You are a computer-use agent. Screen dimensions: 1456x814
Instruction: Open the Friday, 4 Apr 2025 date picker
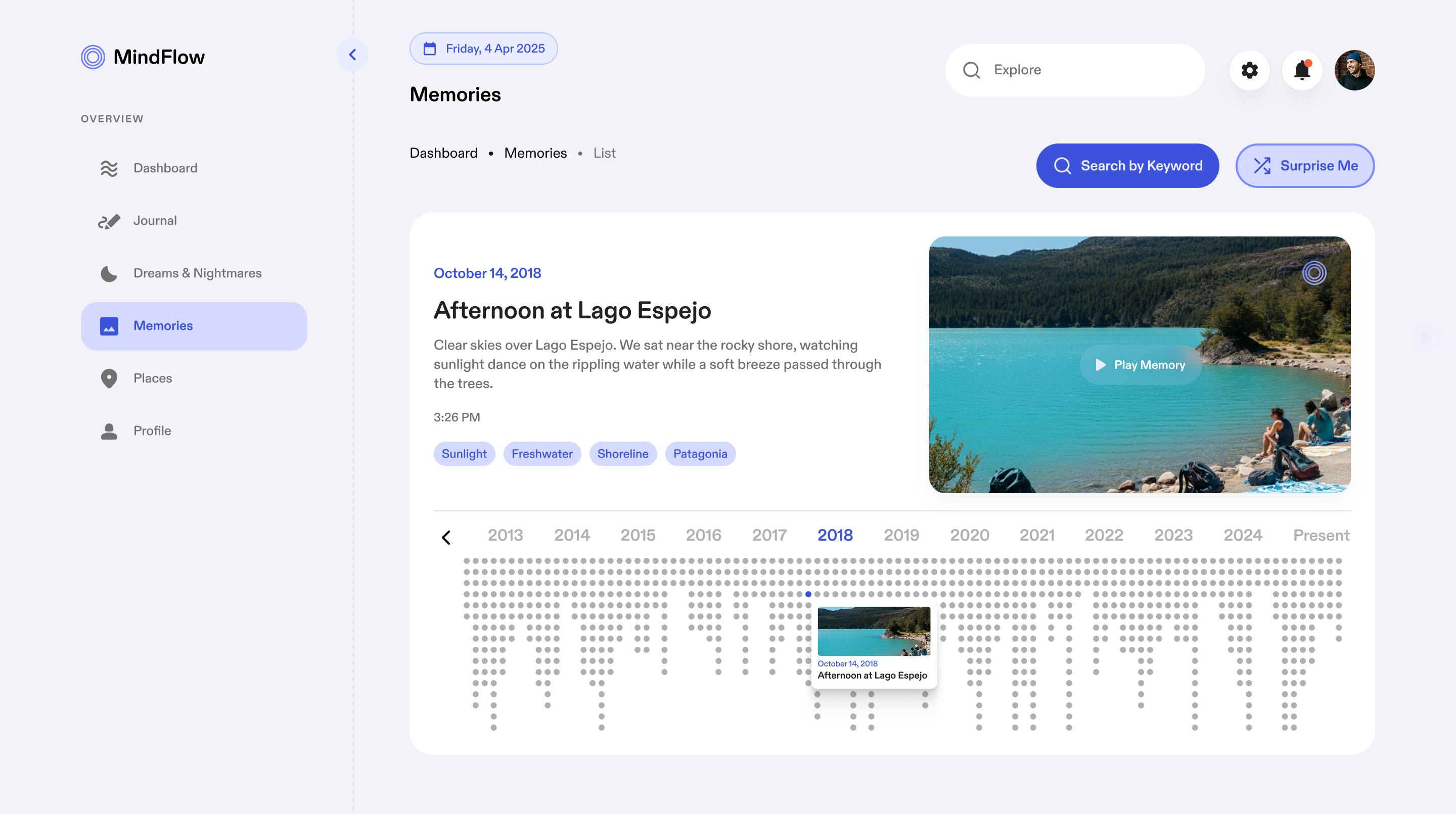[x=484, y=49]
